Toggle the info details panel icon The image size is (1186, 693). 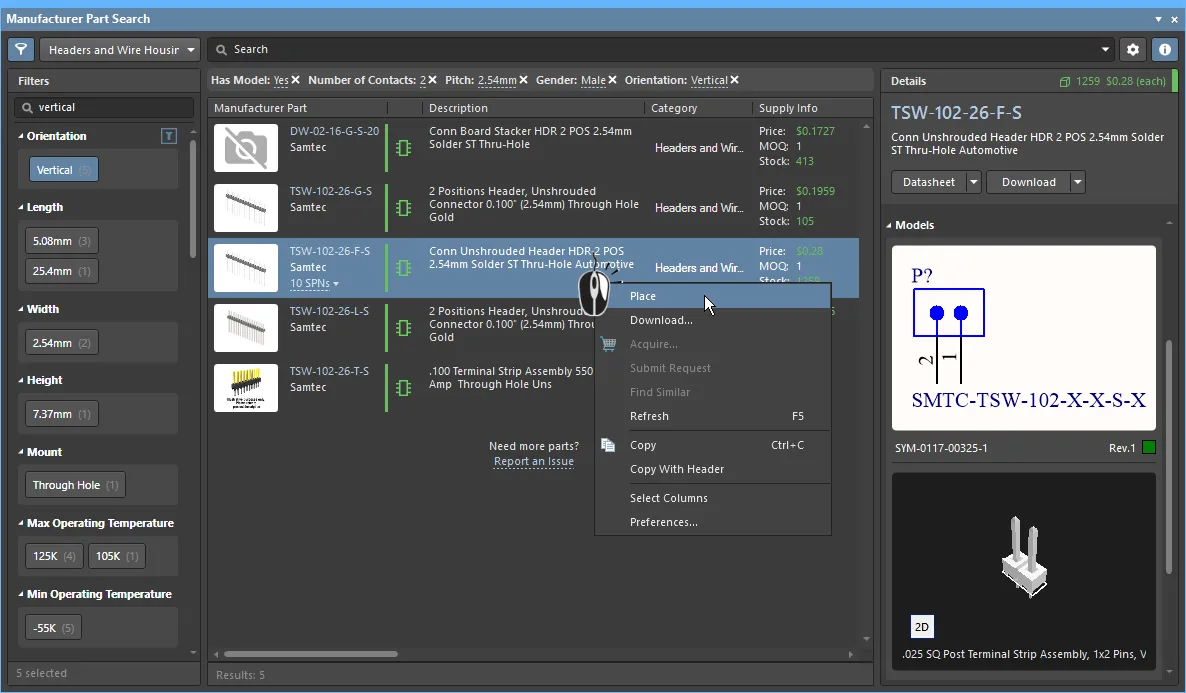(1165, 50)
